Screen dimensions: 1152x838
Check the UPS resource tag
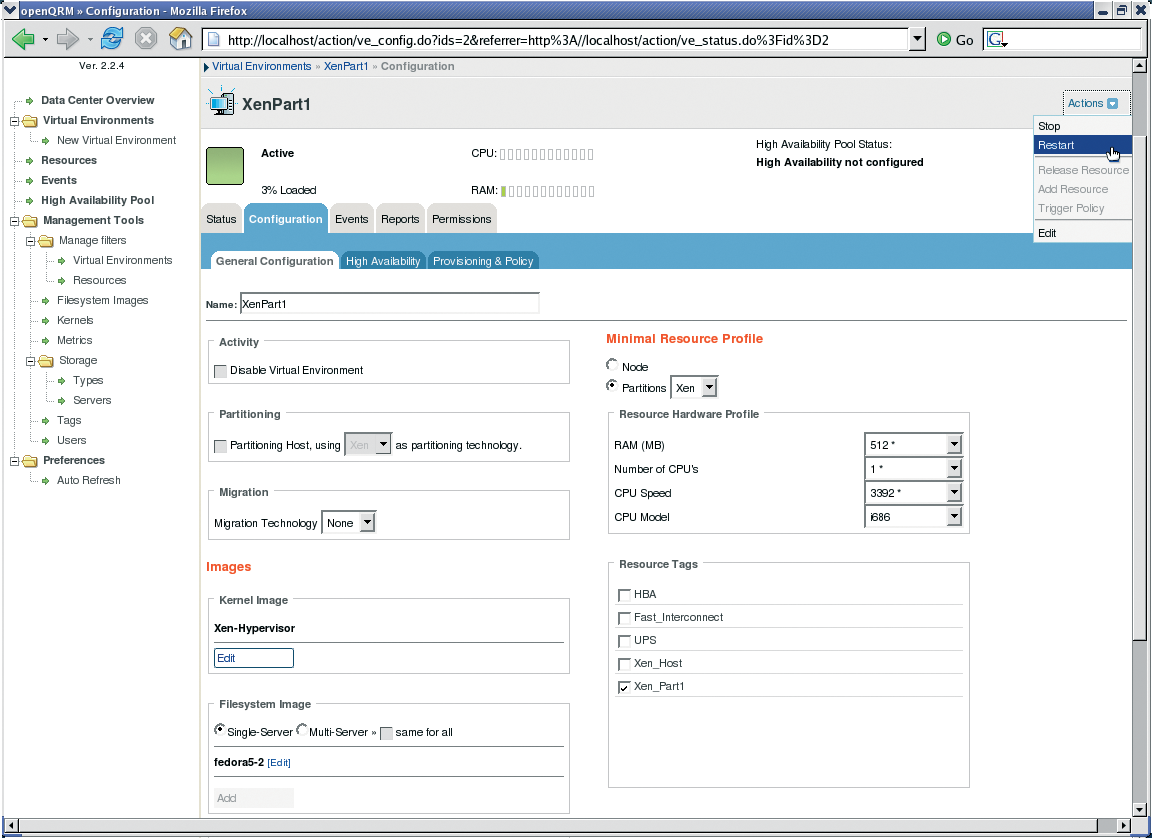coord(624,640)
